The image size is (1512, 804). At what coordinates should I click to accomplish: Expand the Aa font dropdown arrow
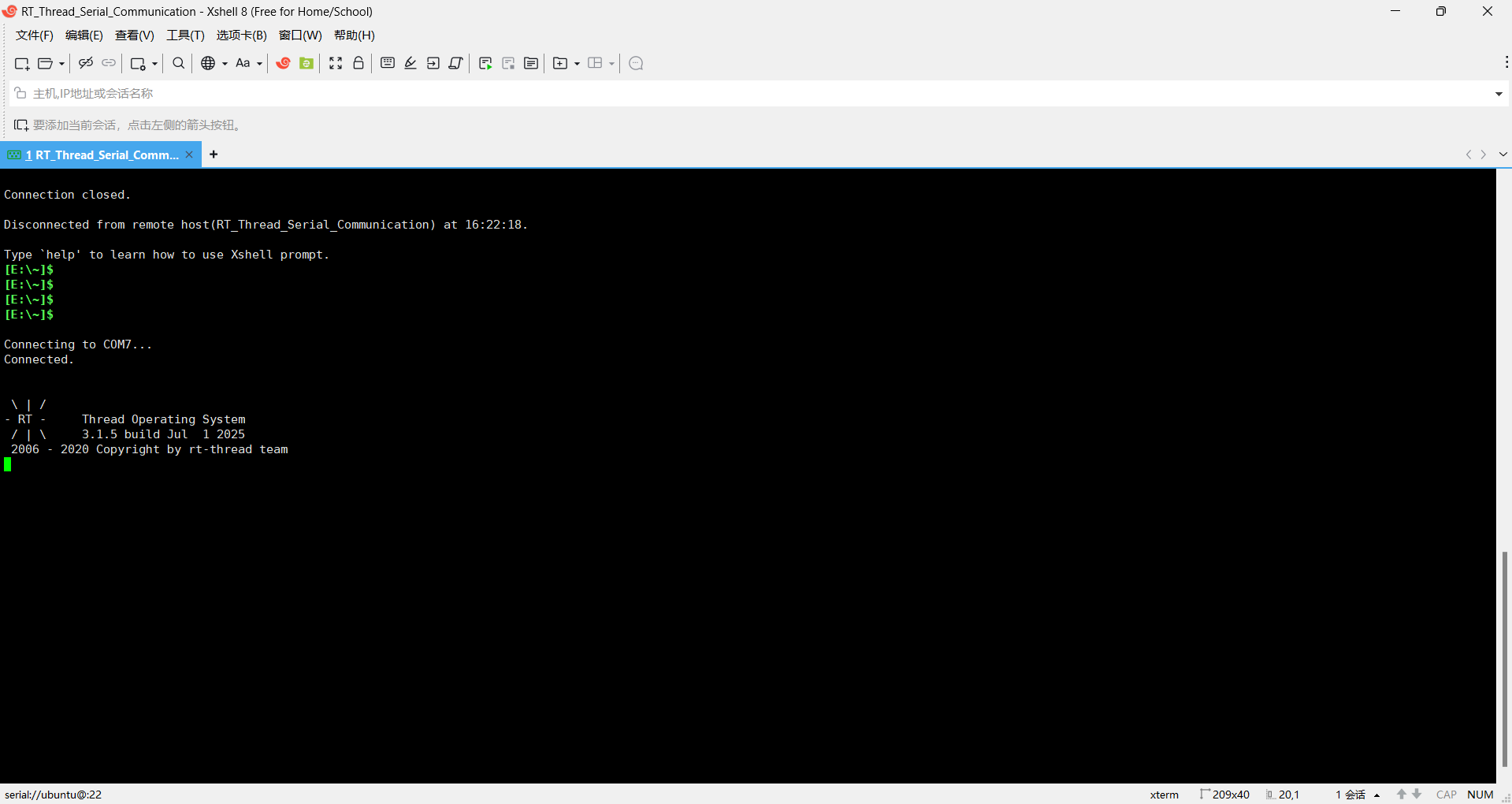point(259,64)
